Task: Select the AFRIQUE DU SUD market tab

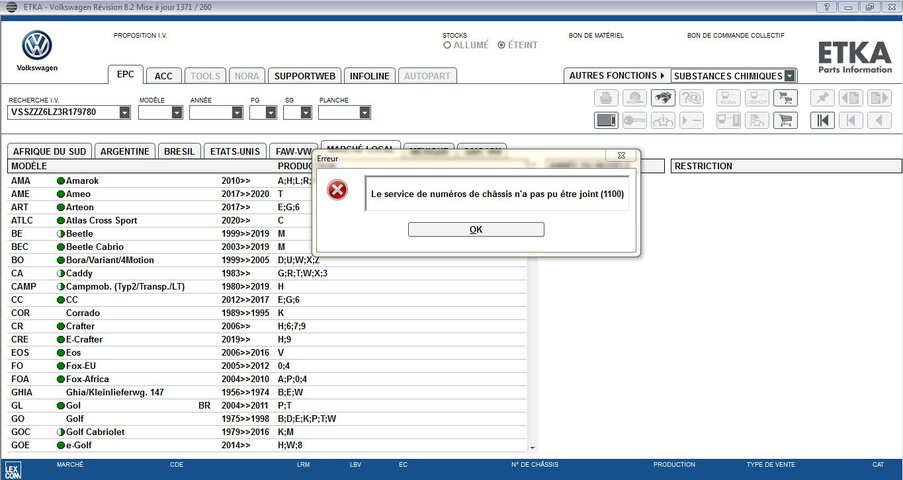Action: pyautogui.click(x=50, y=152)
